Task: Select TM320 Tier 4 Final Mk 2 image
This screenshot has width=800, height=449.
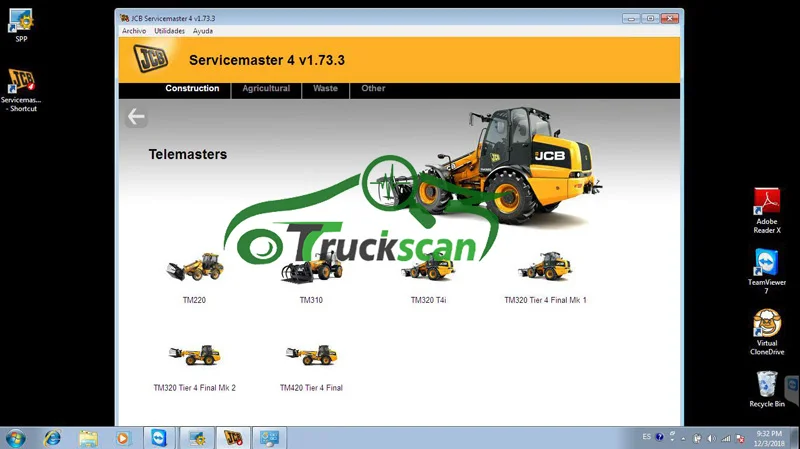Action: (x=194, y=355)
